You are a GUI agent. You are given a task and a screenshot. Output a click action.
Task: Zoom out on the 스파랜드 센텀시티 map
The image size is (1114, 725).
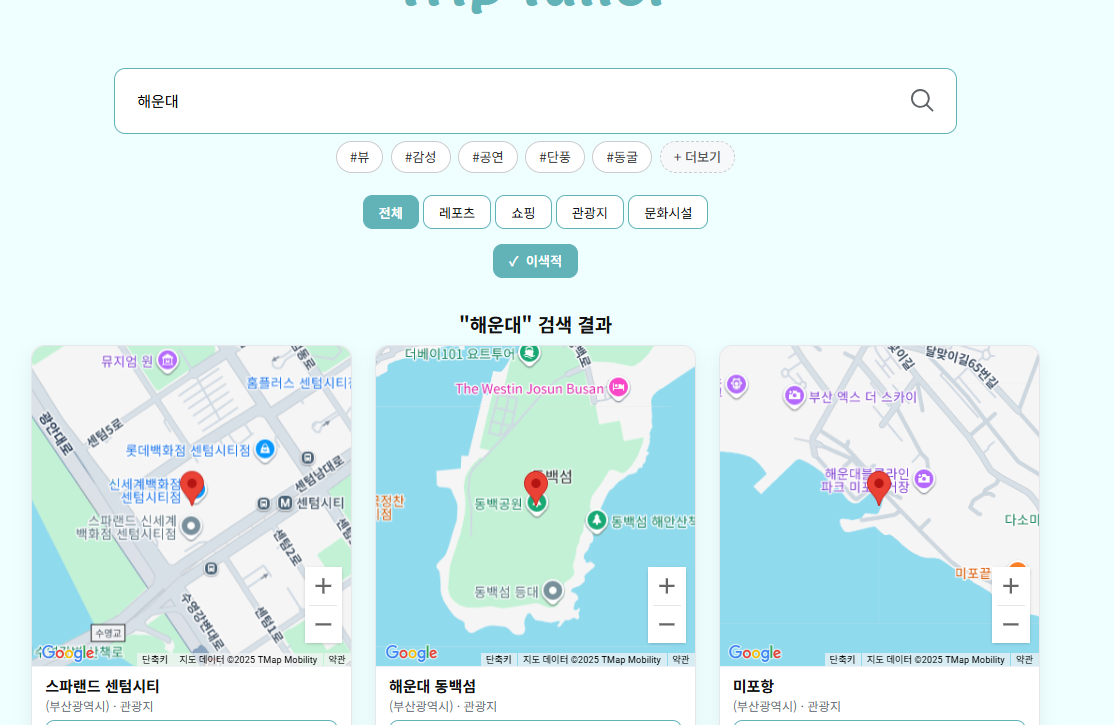(323, 623)
